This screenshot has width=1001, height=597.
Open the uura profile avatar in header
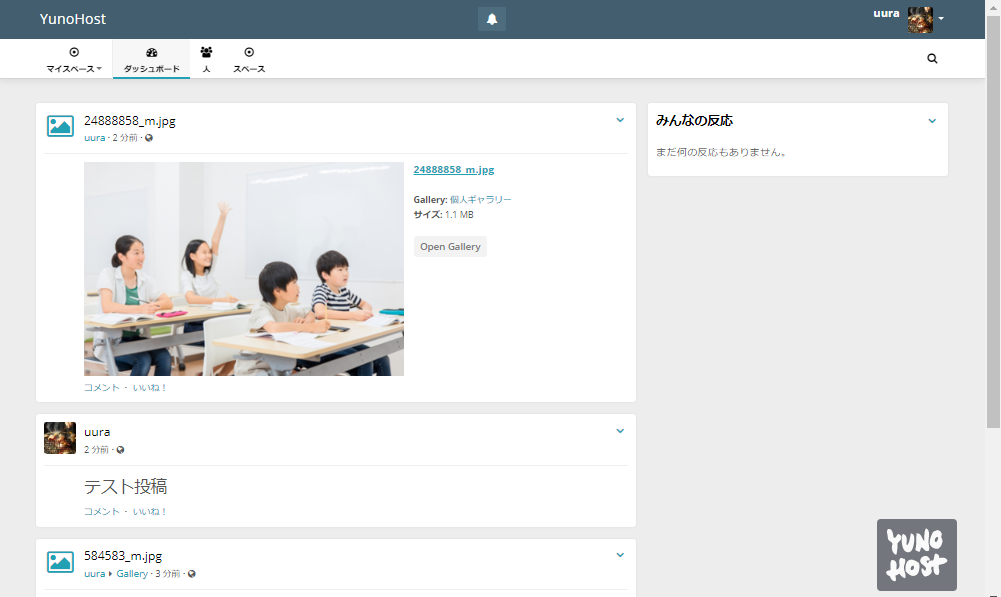[x=920, y=20]
